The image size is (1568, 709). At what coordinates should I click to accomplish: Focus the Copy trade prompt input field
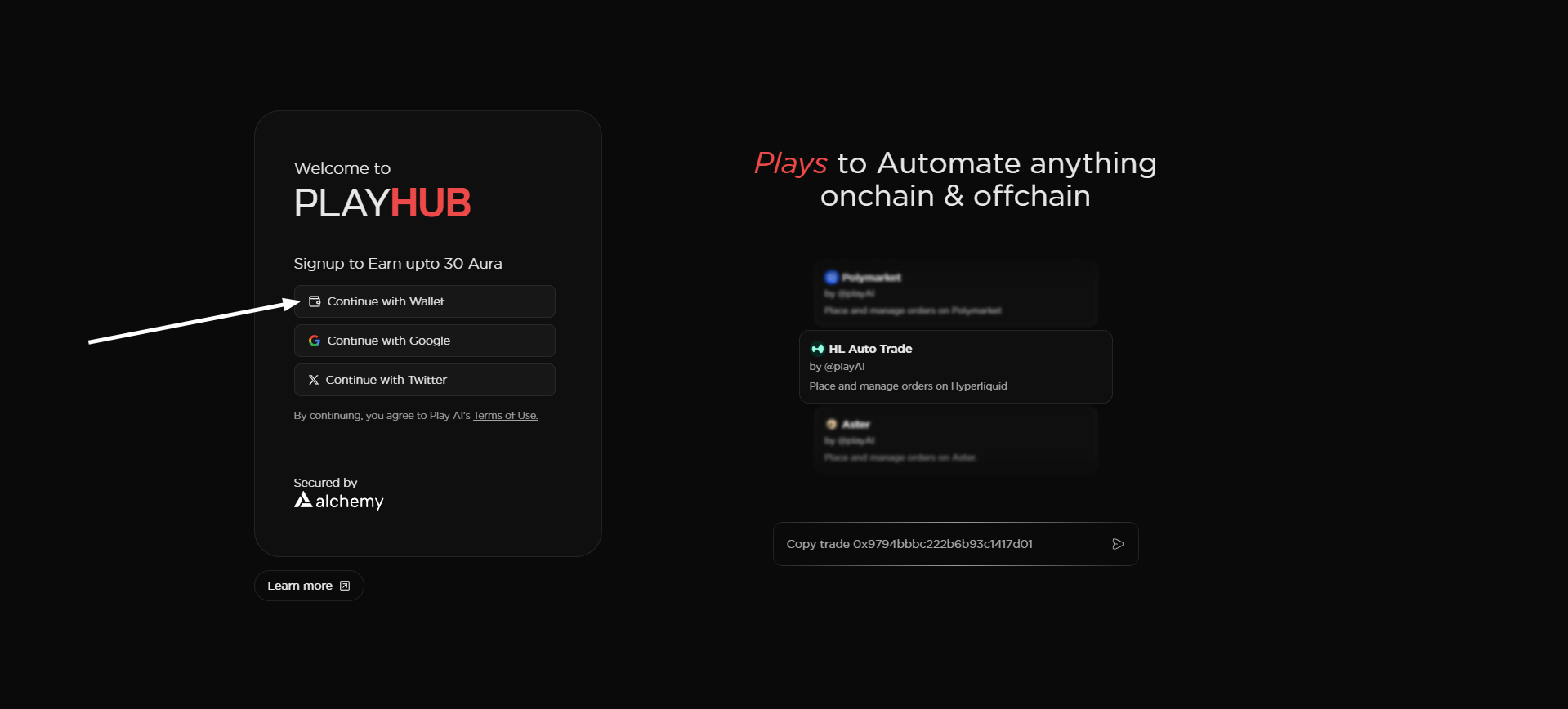tap(955, 544)
